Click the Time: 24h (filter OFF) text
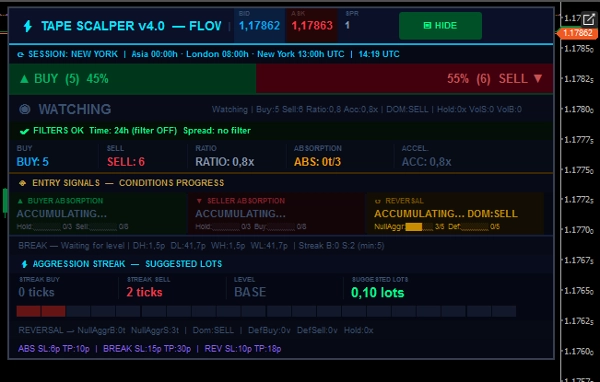Screen dimensions: 600x382 click(133, 131)
